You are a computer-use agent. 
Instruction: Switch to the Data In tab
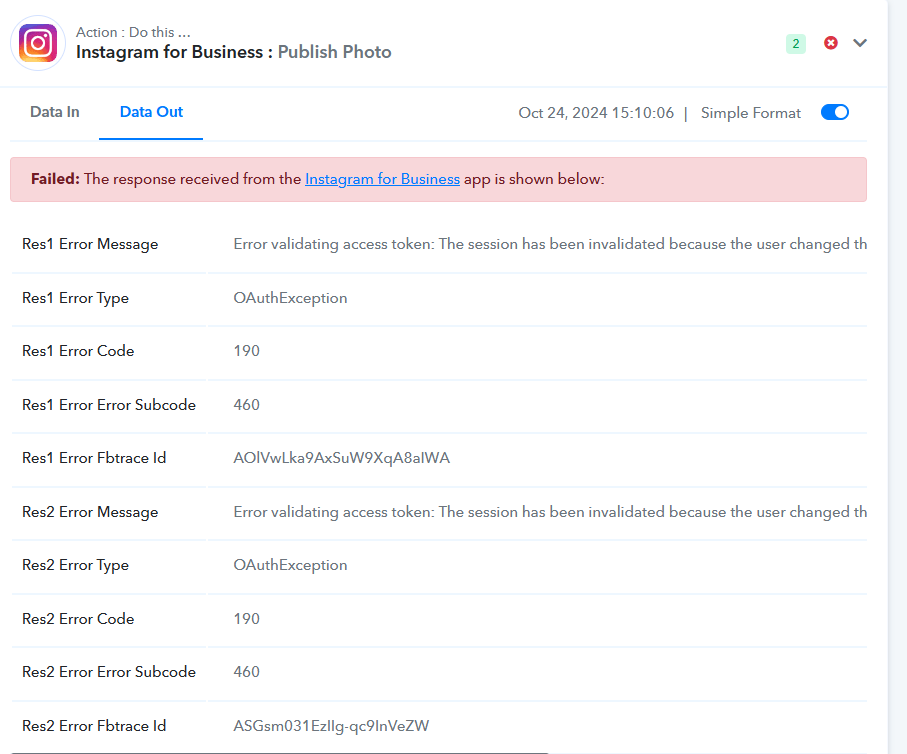[55, 112]
